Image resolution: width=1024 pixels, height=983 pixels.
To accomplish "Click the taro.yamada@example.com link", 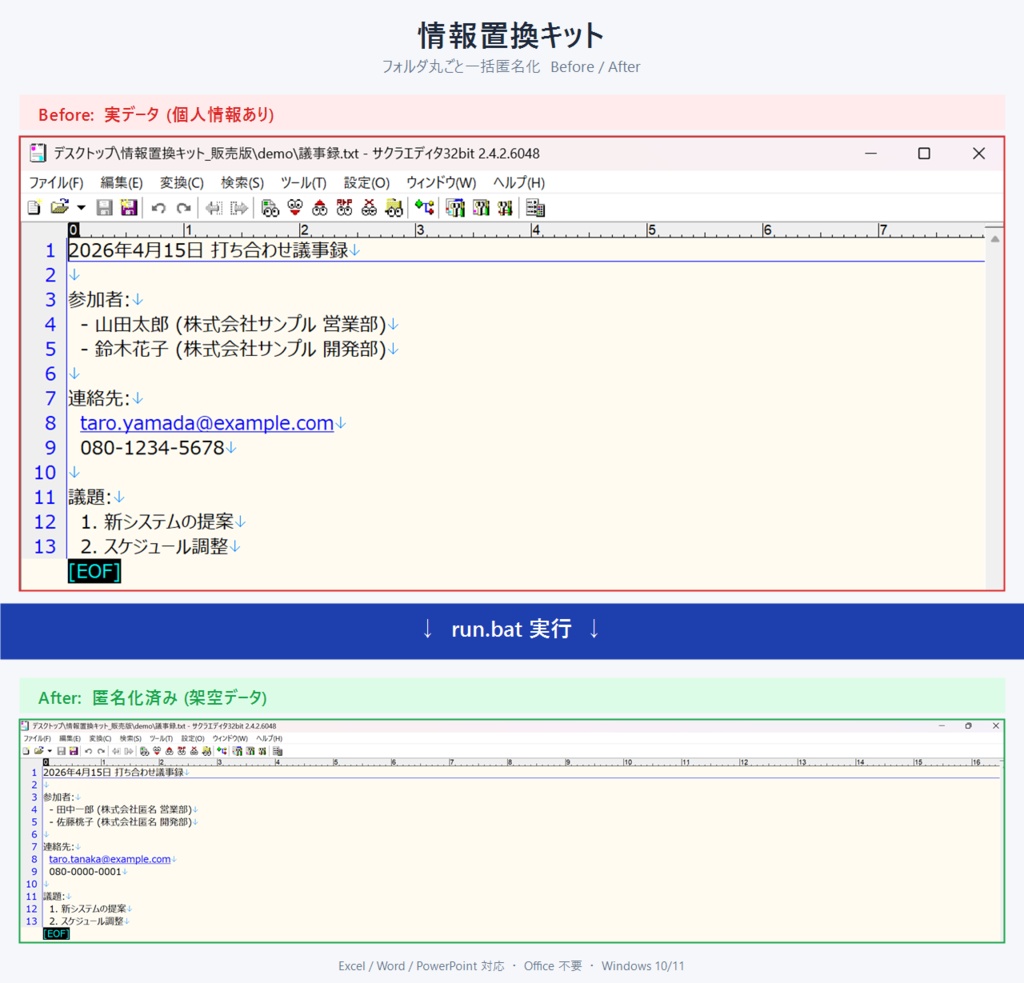I will click(205, 423).
